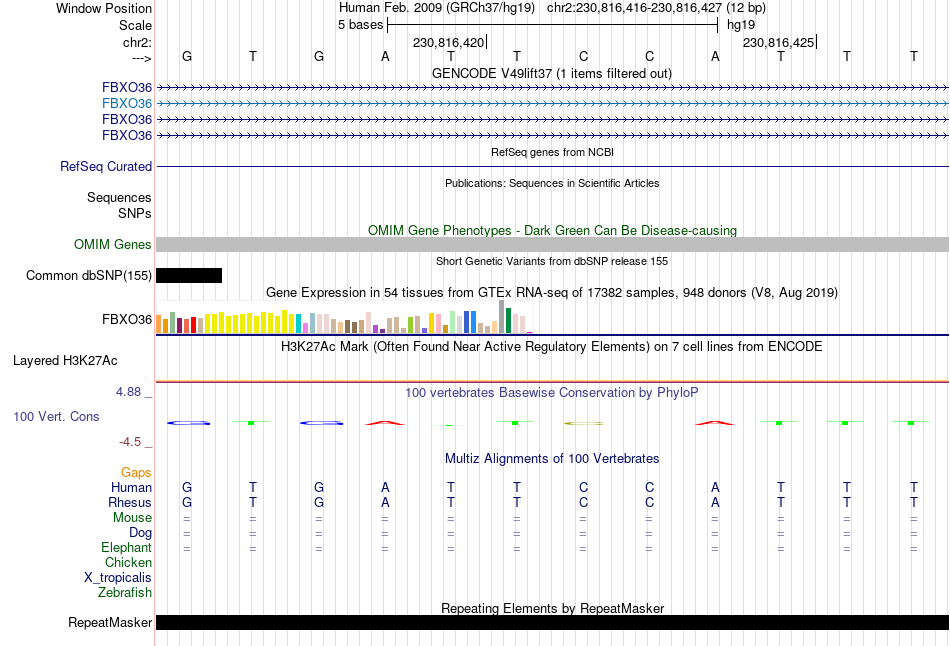Click the tall gray bar in GTEx chart

click(502, 316)
